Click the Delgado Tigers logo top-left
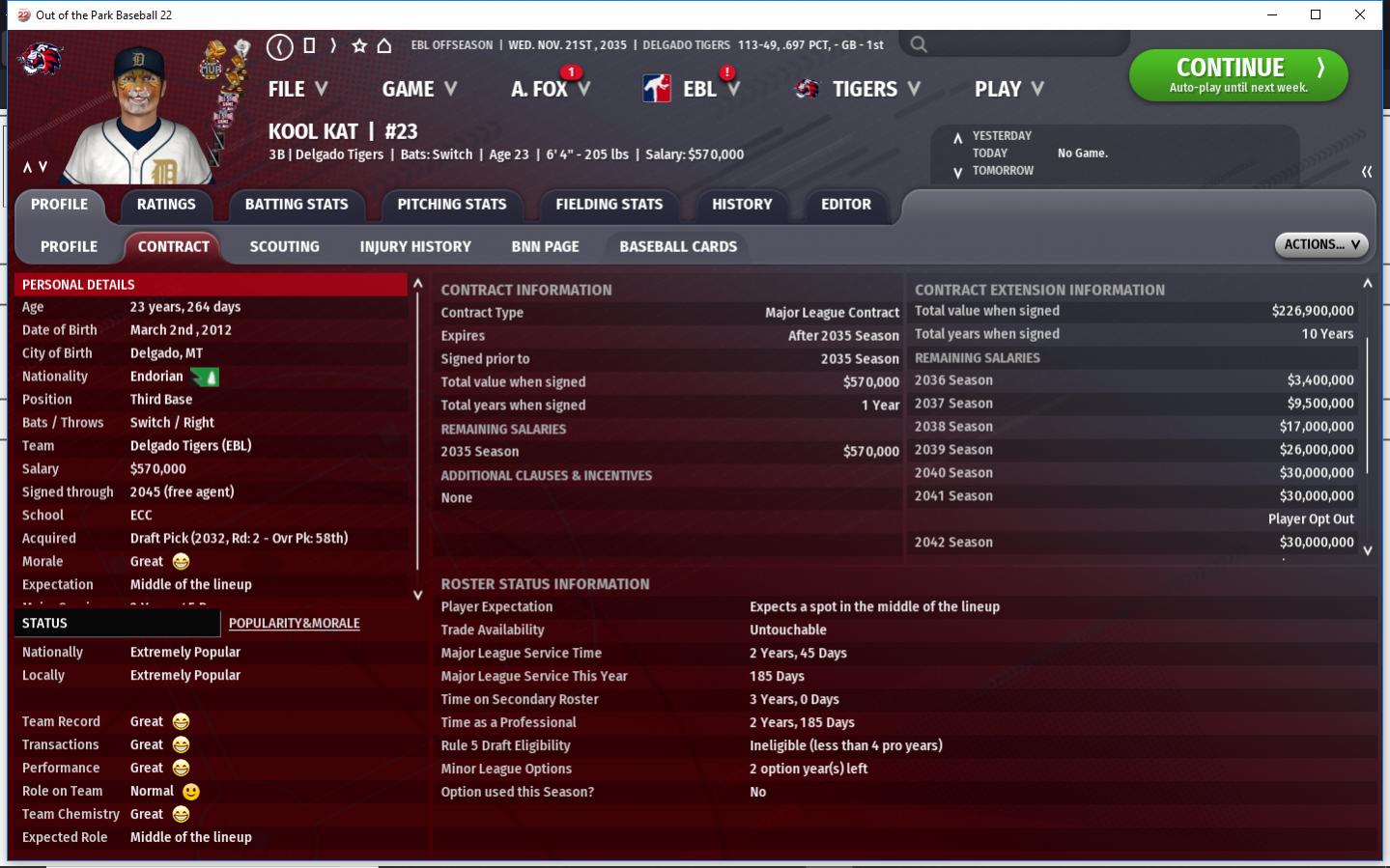The height and width of the screenshot is (868, 1390). [x=41, y=60]
